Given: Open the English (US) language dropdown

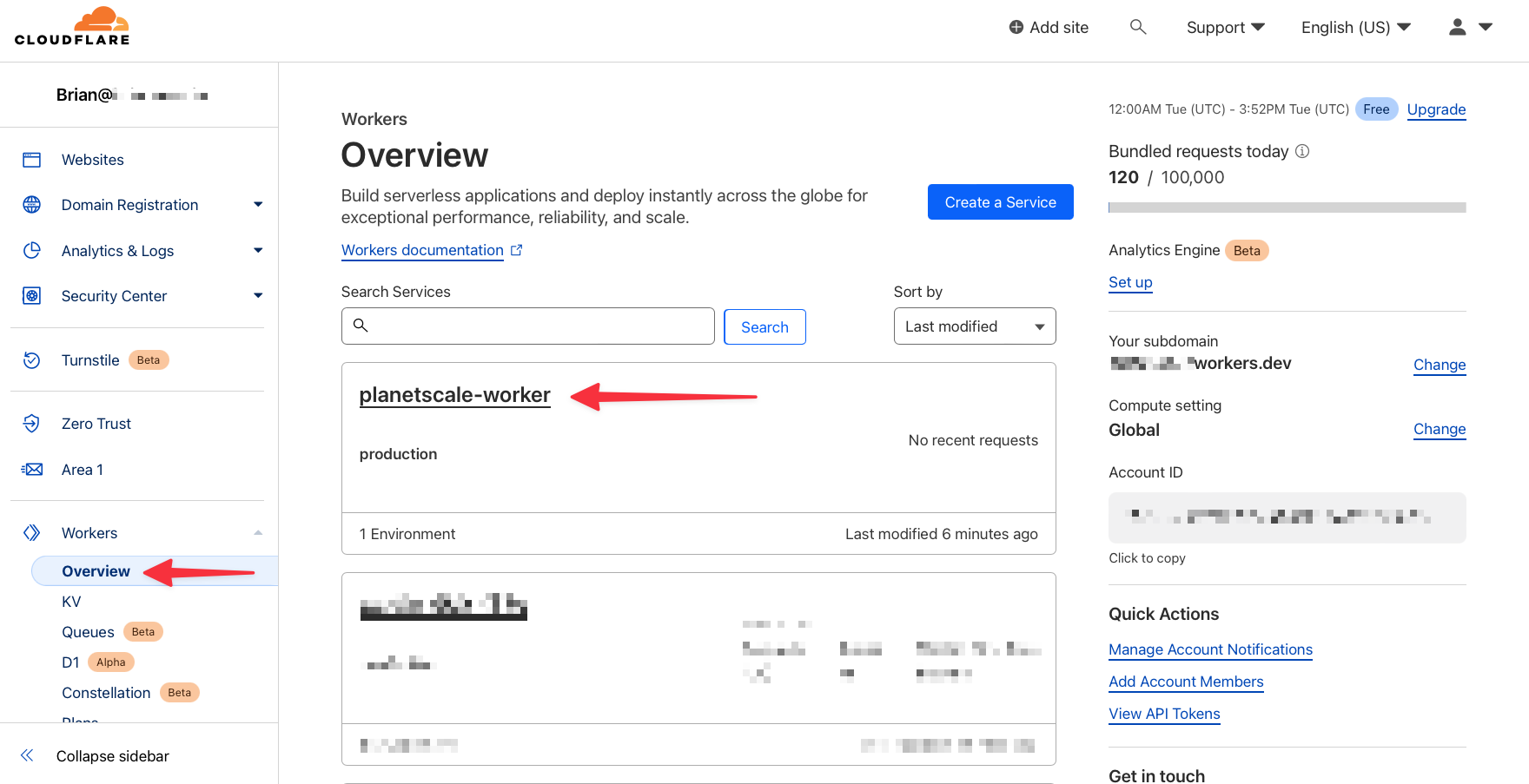Looking at the screenshot, I should click(x=1355, y=27).
